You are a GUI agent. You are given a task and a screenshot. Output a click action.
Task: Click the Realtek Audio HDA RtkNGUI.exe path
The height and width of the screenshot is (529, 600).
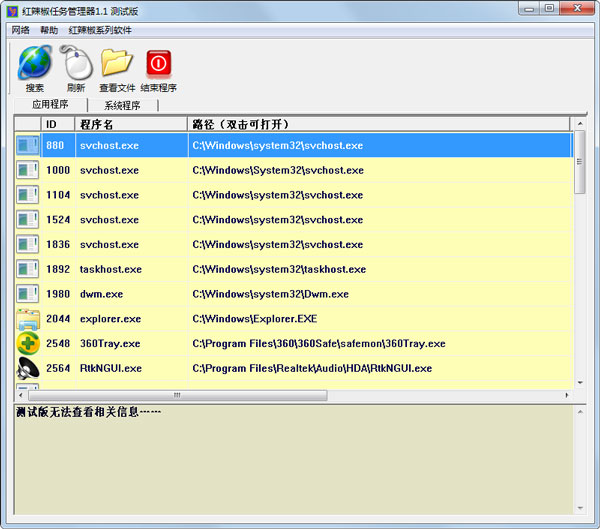pyautogui.click(x=312, y=368)
